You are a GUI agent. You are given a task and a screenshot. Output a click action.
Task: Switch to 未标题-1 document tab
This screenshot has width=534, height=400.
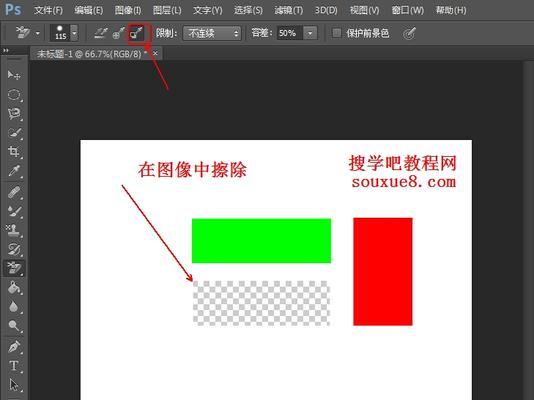[91, 54]
